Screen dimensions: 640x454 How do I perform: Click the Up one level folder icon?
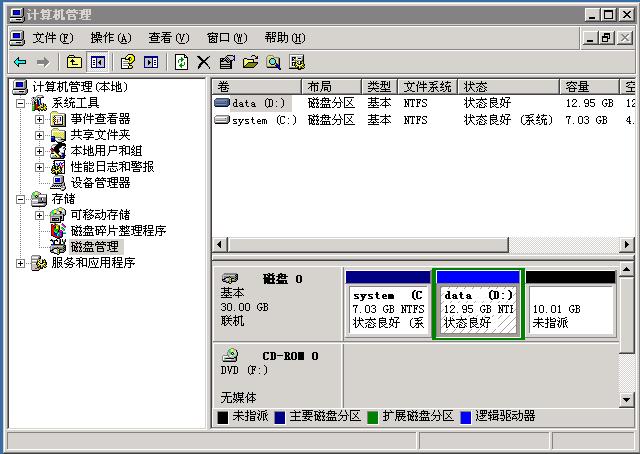click(74, 62)
